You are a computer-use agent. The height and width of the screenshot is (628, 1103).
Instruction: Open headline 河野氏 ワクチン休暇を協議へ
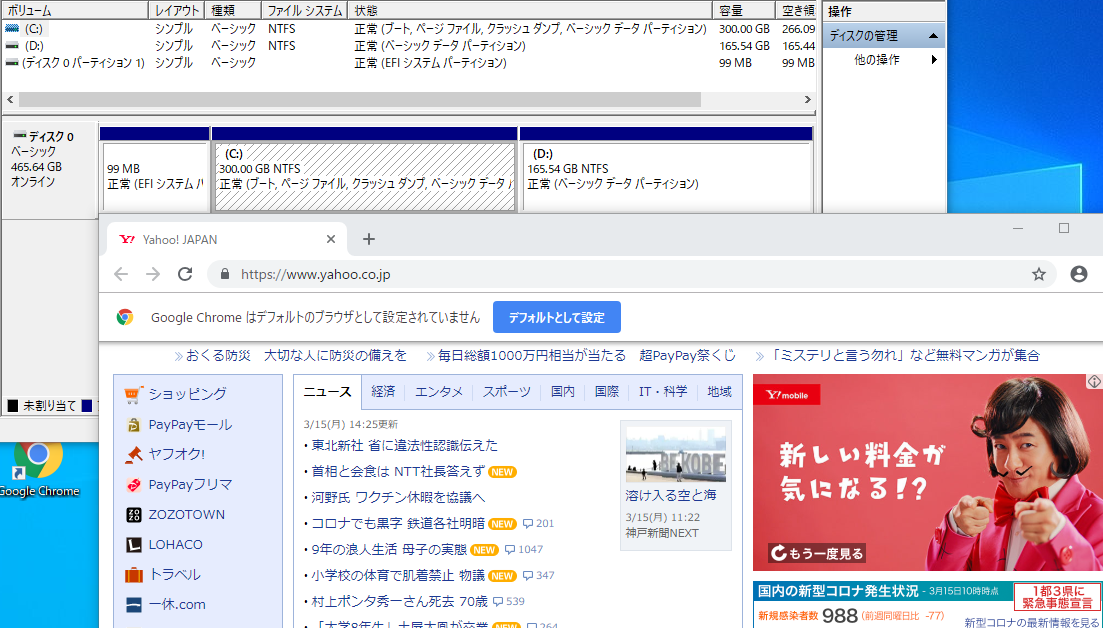(x=398, y=497)
